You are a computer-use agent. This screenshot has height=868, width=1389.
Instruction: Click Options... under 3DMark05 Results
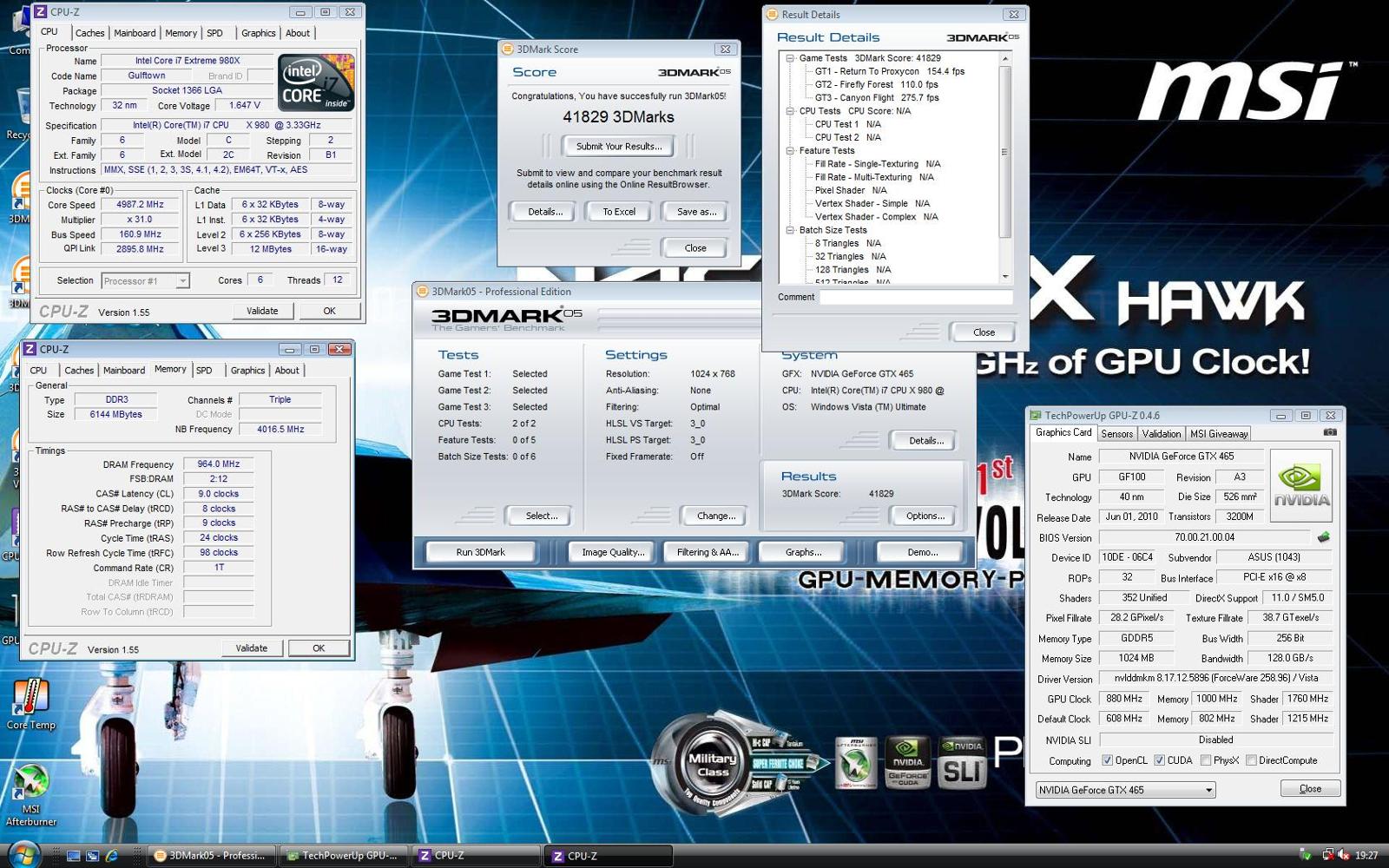925,516
